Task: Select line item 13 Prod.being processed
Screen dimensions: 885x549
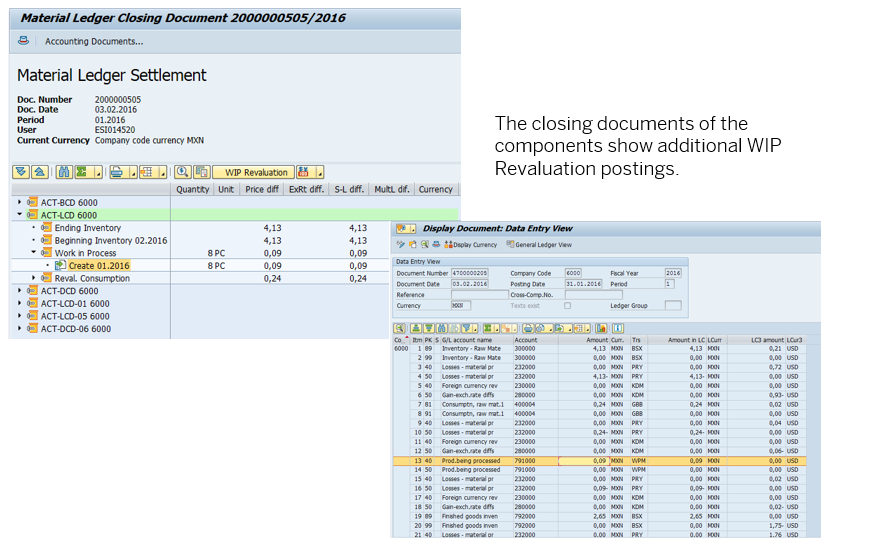Action: (x=599, y=460)
